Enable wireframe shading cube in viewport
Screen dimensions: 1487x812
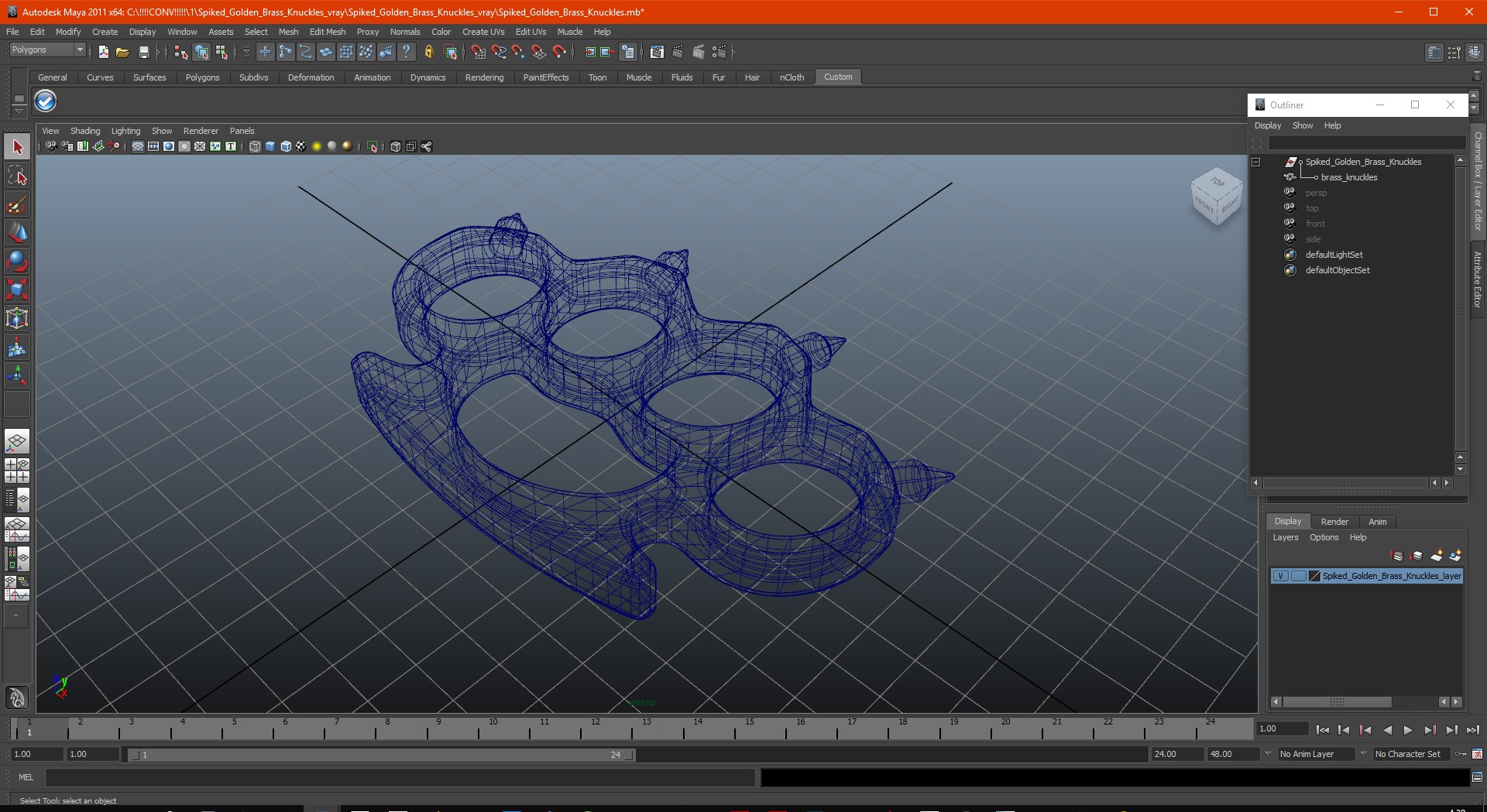point(255,146)
